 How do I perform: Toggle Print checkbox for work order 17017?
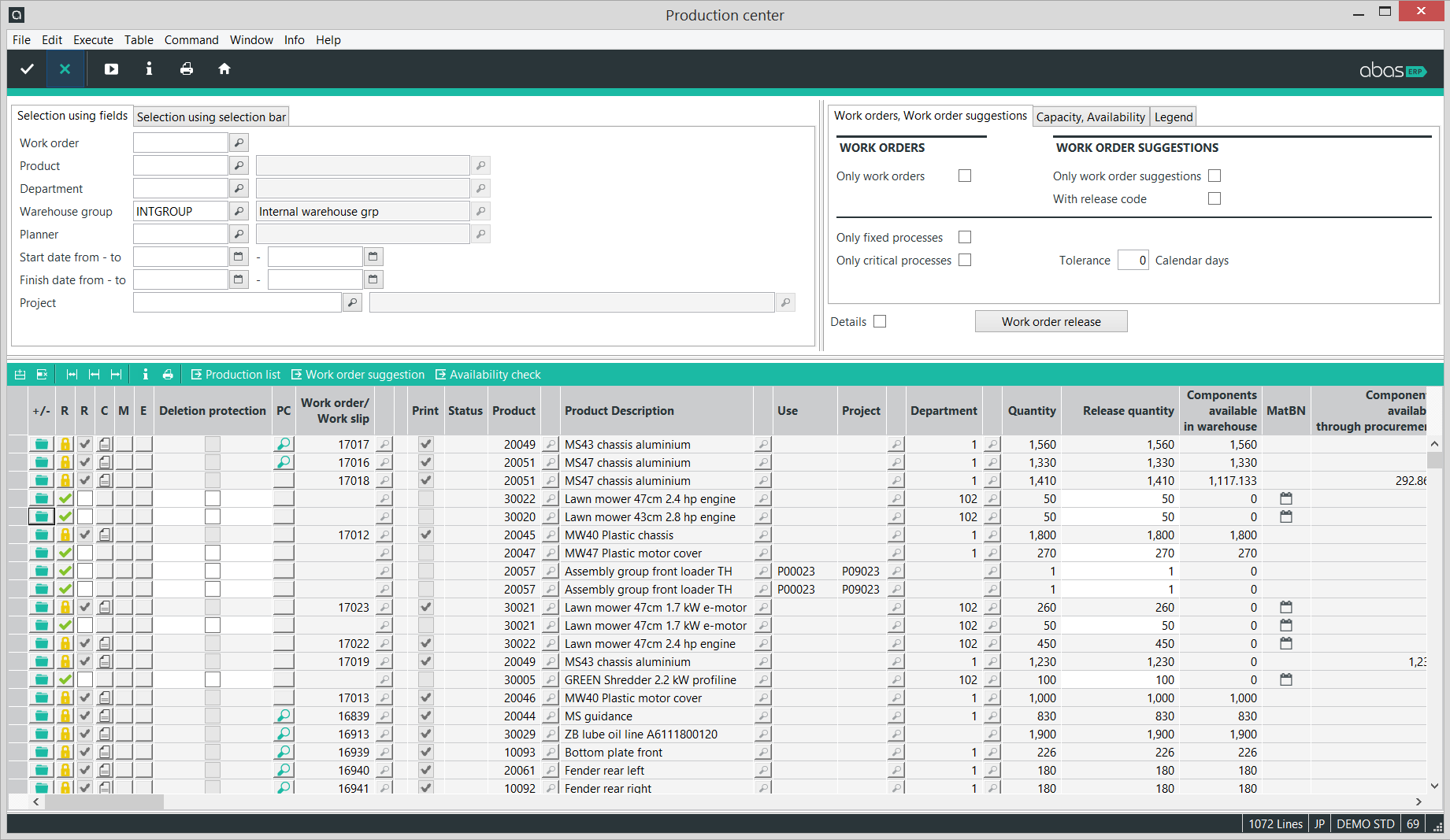click(426, 444)
